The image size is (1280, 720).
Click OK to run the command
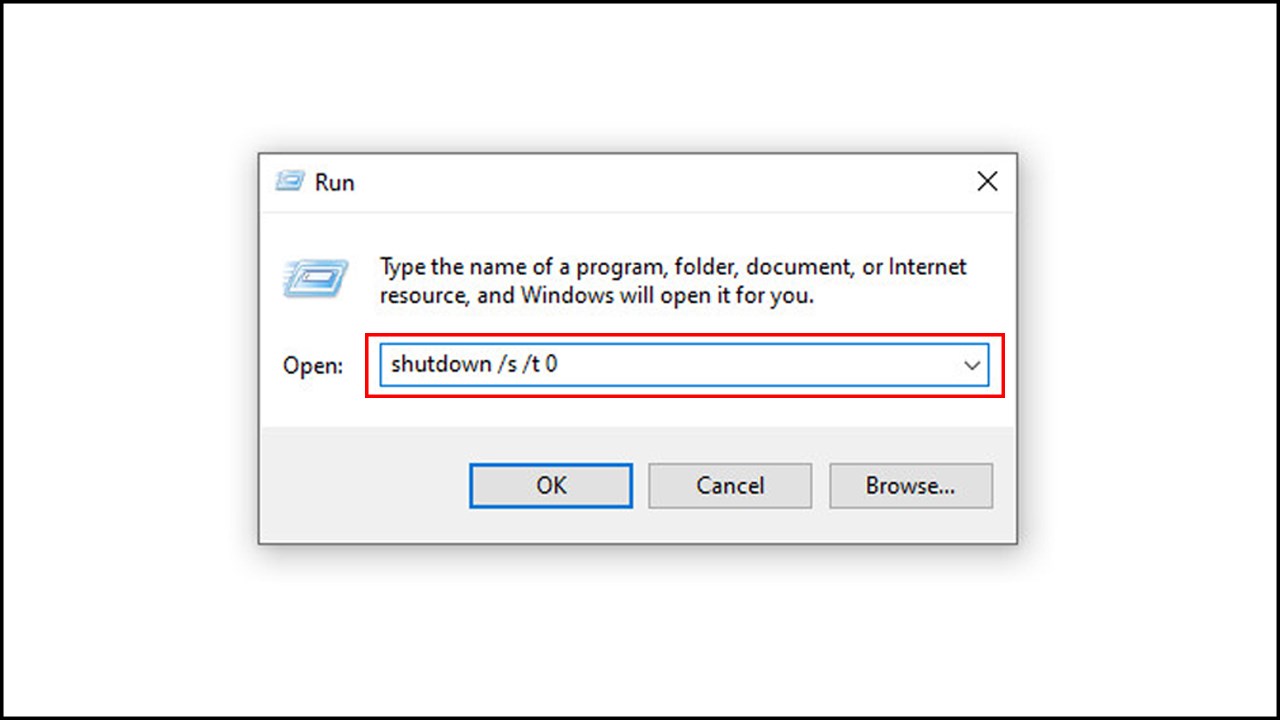pos(551,485)
